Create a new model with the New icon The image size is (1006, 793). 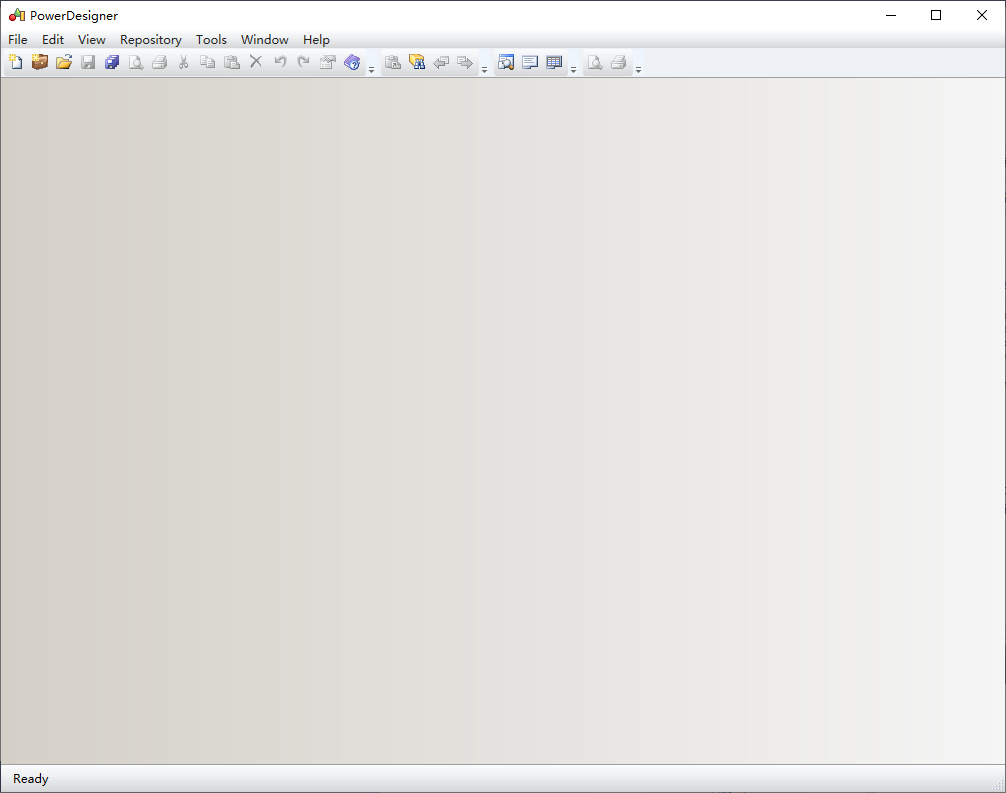(x=16, y=62)
